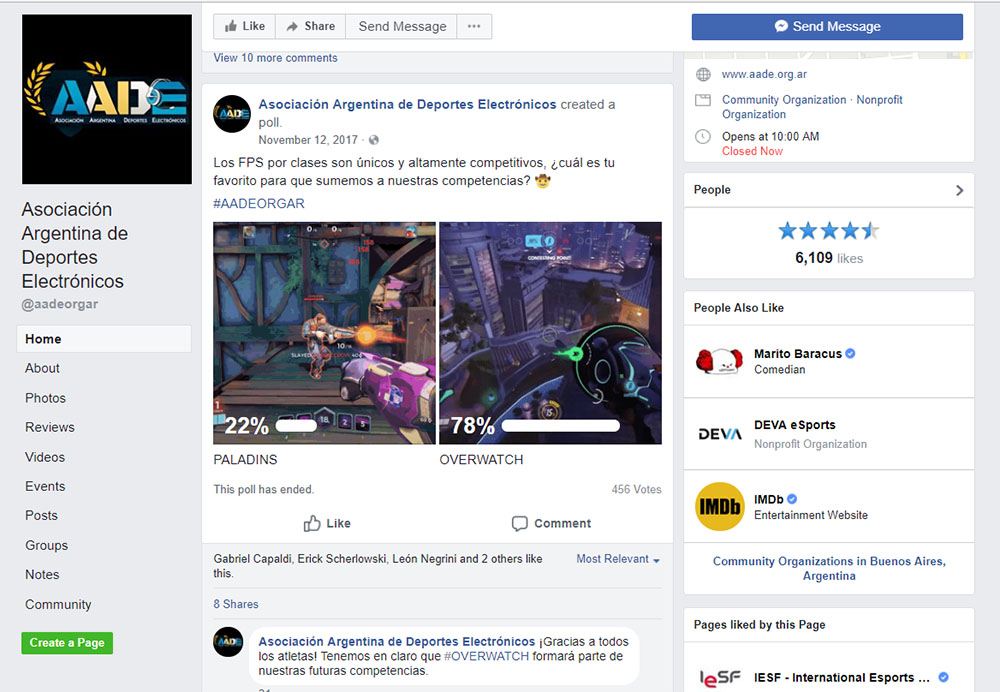
Task: Click the AADE page profile logo
Action: click(x=107, y=99)
